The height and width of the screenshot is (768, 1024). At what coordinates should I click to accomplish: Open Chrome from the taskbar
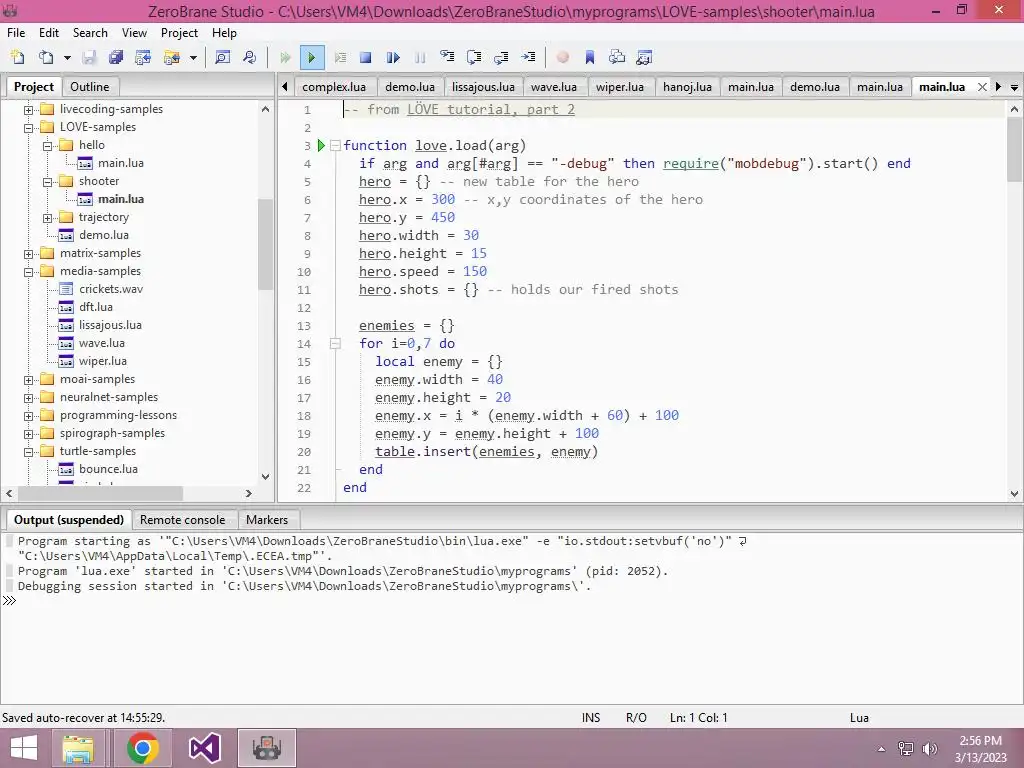[x=142, y=748]
